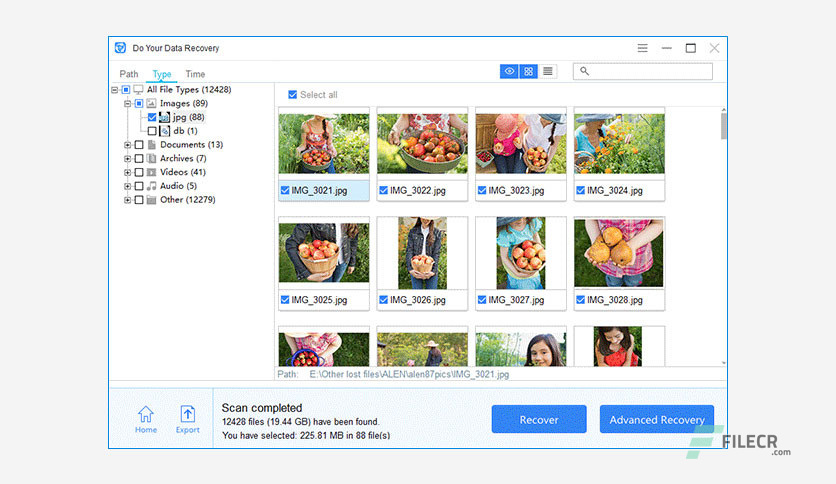Uncheck the IMG_3024.jpg checkbox
The width and height of the screenshot is (836, 484).
[x=581, y=190]
